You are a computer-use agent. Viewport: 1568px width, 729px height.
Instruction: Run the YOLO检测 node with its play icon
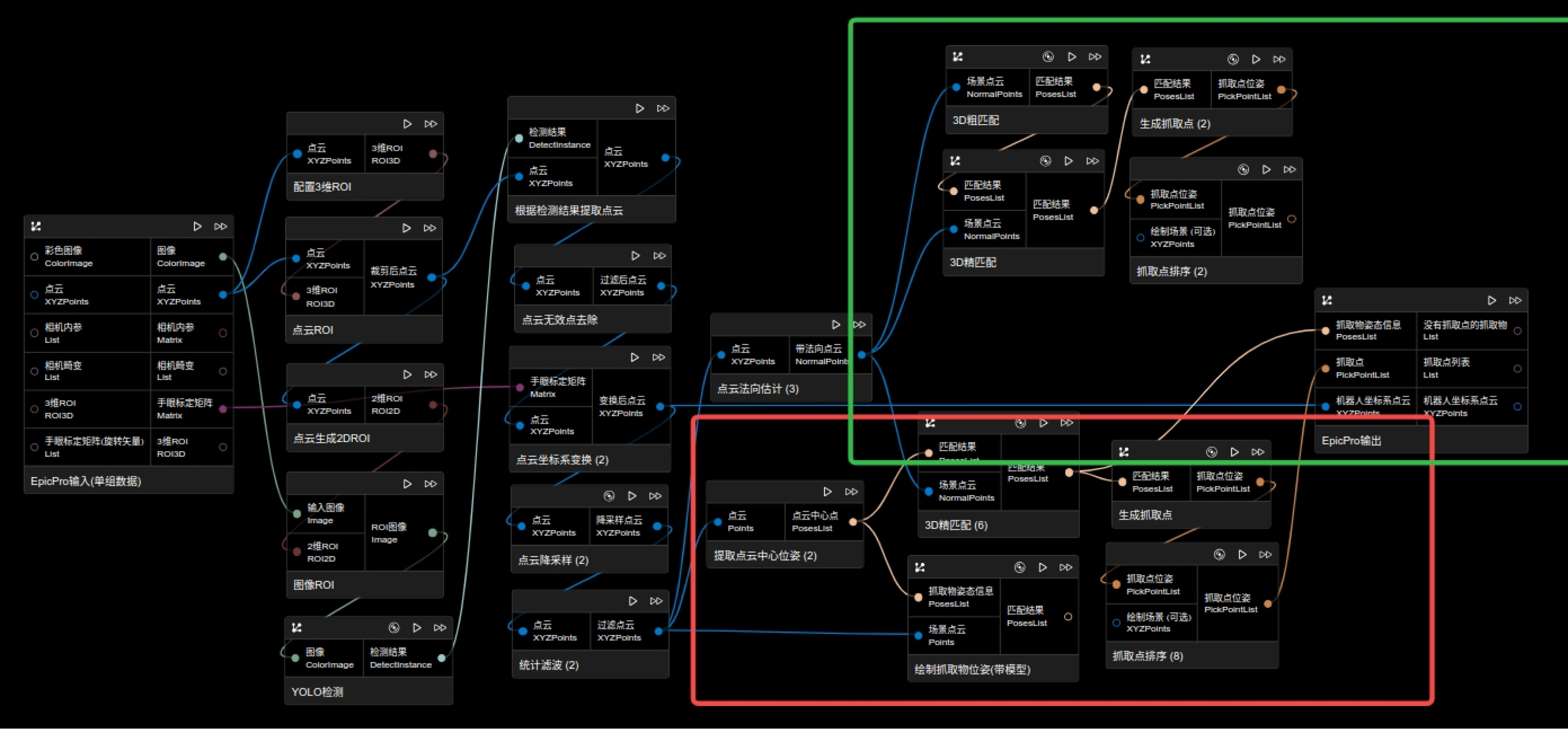pos(417,628)
